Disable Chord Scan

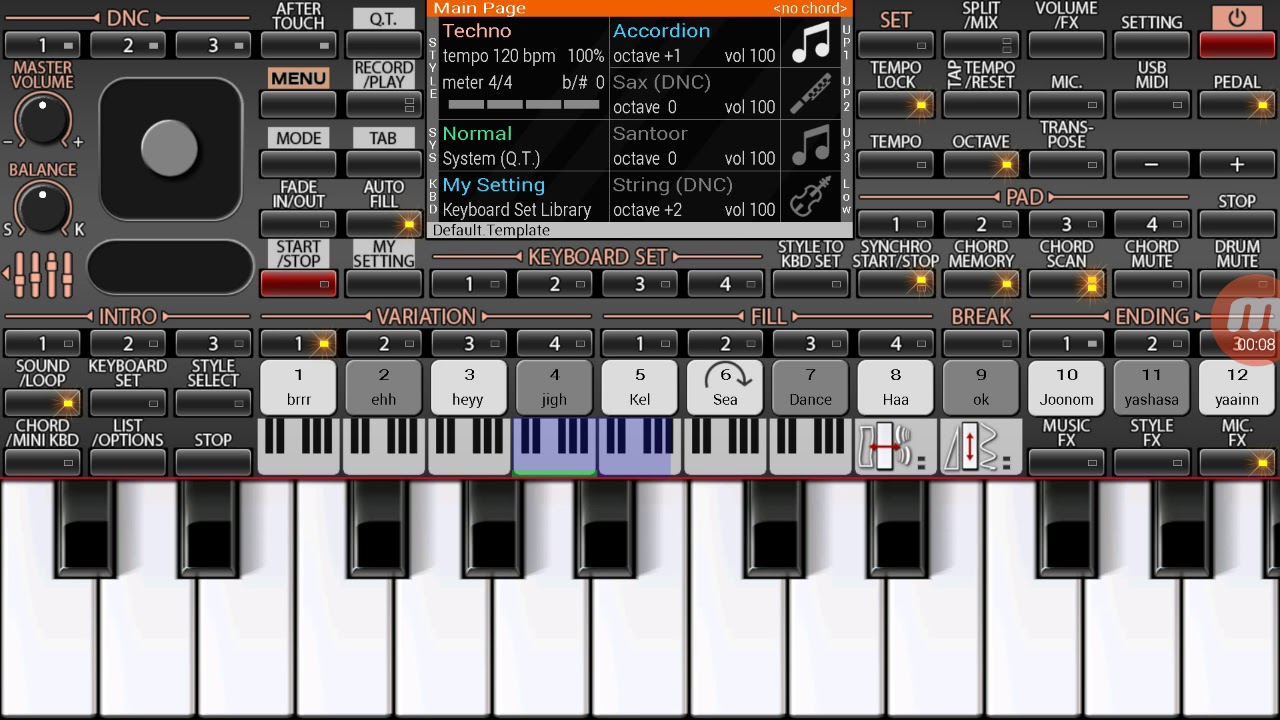tap(1067, 284)
